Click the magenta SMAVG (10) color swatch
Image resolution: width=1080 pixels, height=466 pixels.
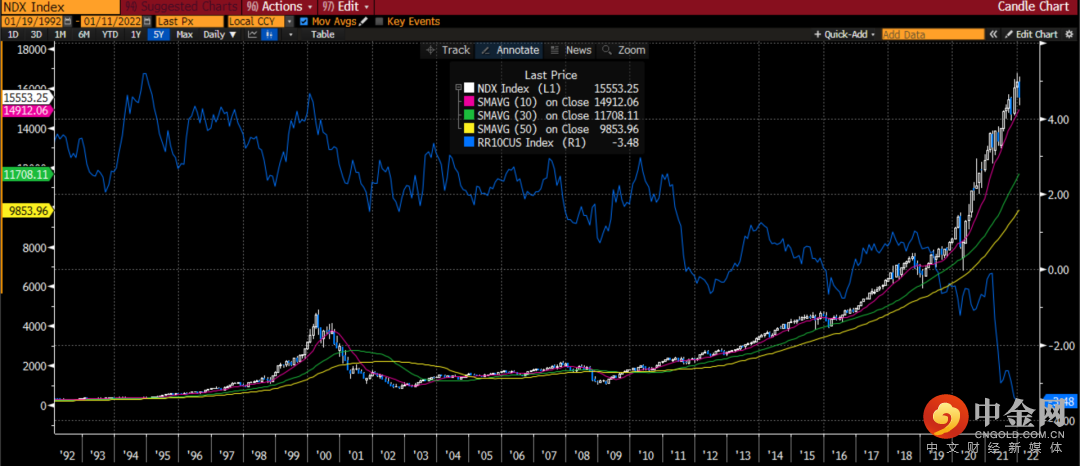pyautogui.click(x=468, y=101)
